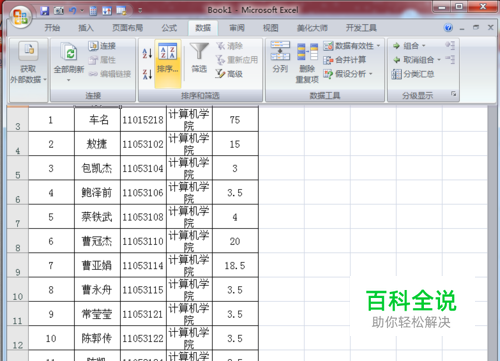Image resolution: width=500 pixels, height=361 pixels.
Task: Click 取消组合 ungroup button
Action: 413,60
